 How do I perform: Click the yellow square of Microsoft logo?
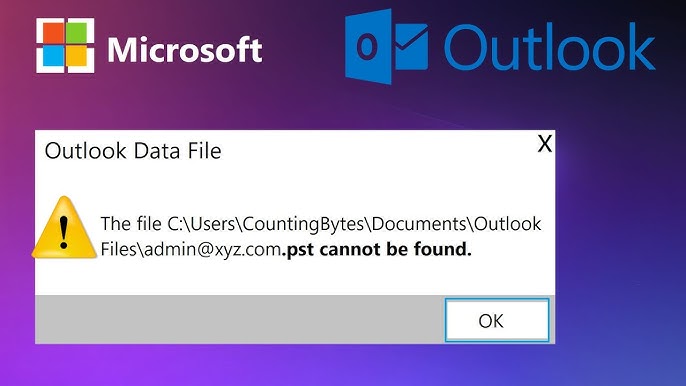coord(77,56)
